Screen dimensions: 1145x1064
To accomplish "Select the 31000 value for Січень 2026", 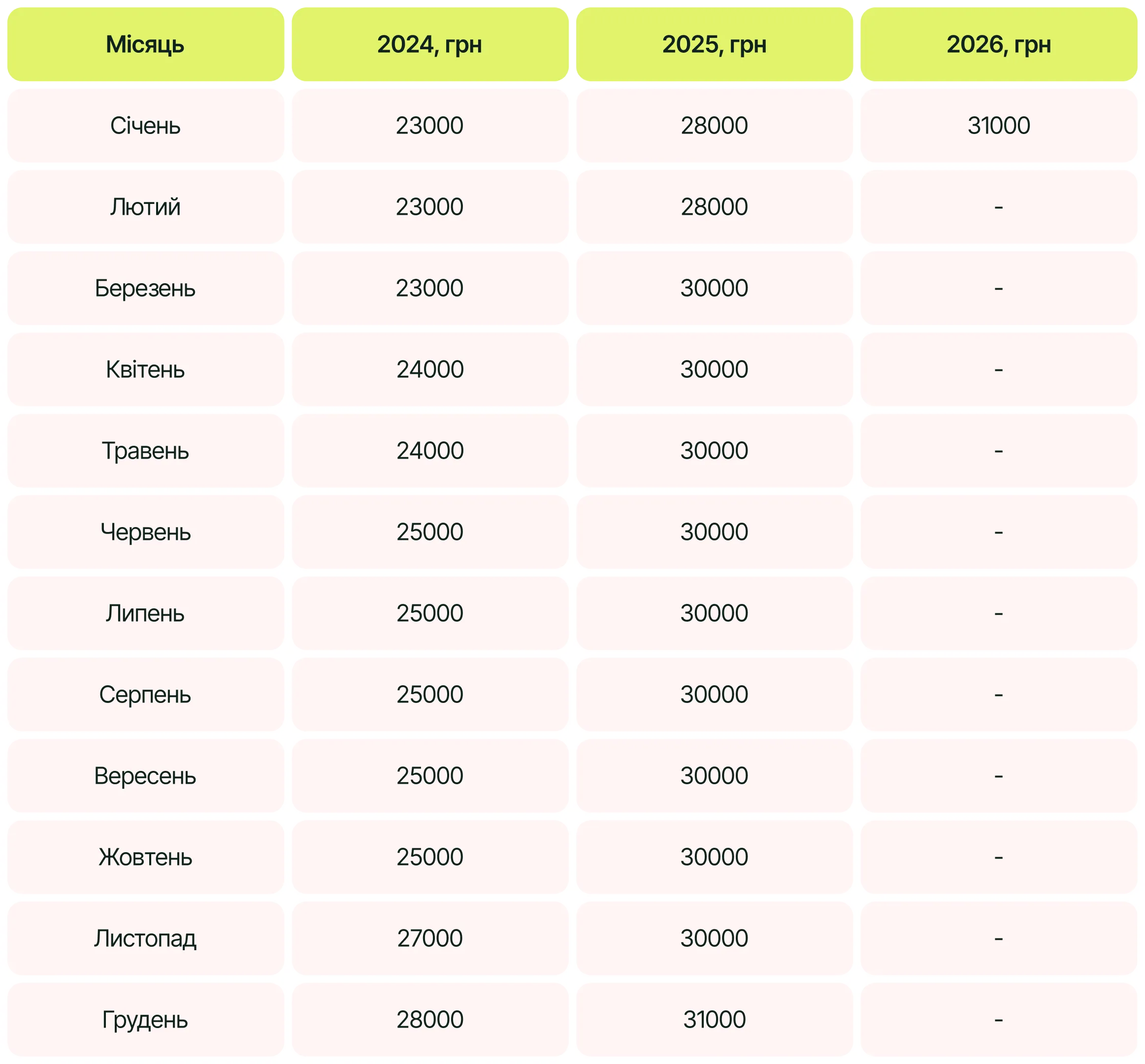I will (998, 126).
